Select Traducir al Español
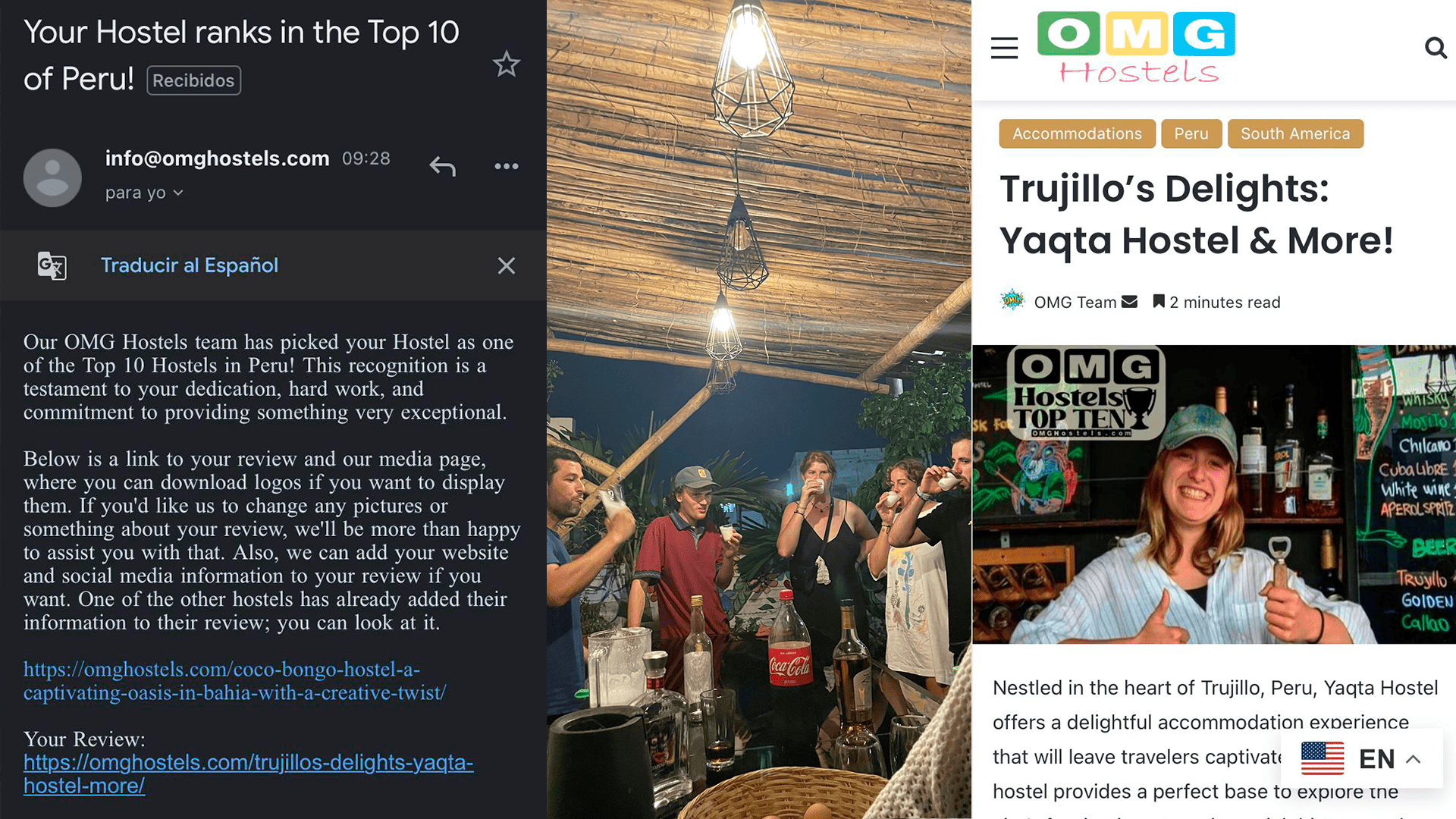The height and width of the screenshot is (819, 1456). (190, 265)
